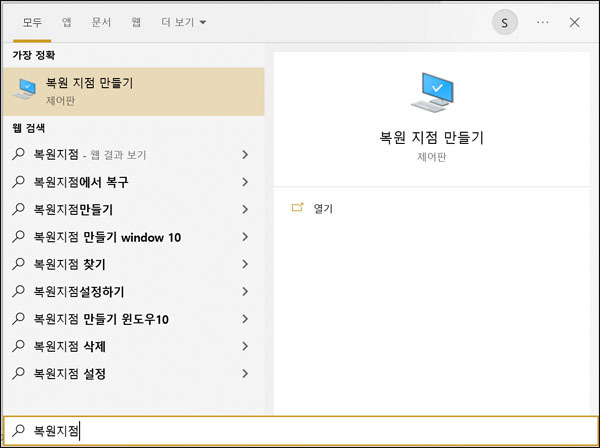Select web suggestion 복원지점설정하기
Viewport: 600px width, 448px height.
(x=133, y=292)
